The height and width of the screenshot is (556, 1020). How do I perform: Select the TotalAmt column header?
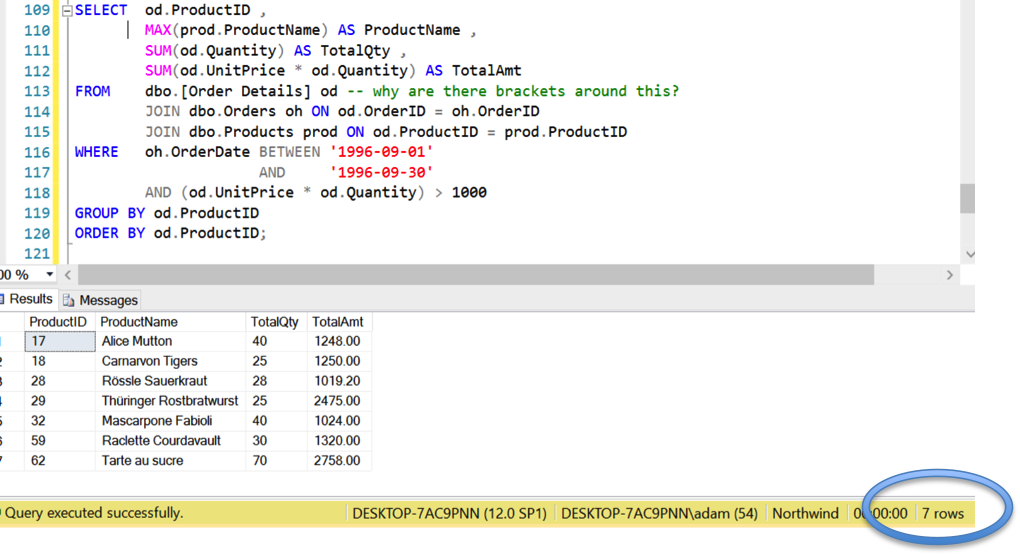coord(338,322)
